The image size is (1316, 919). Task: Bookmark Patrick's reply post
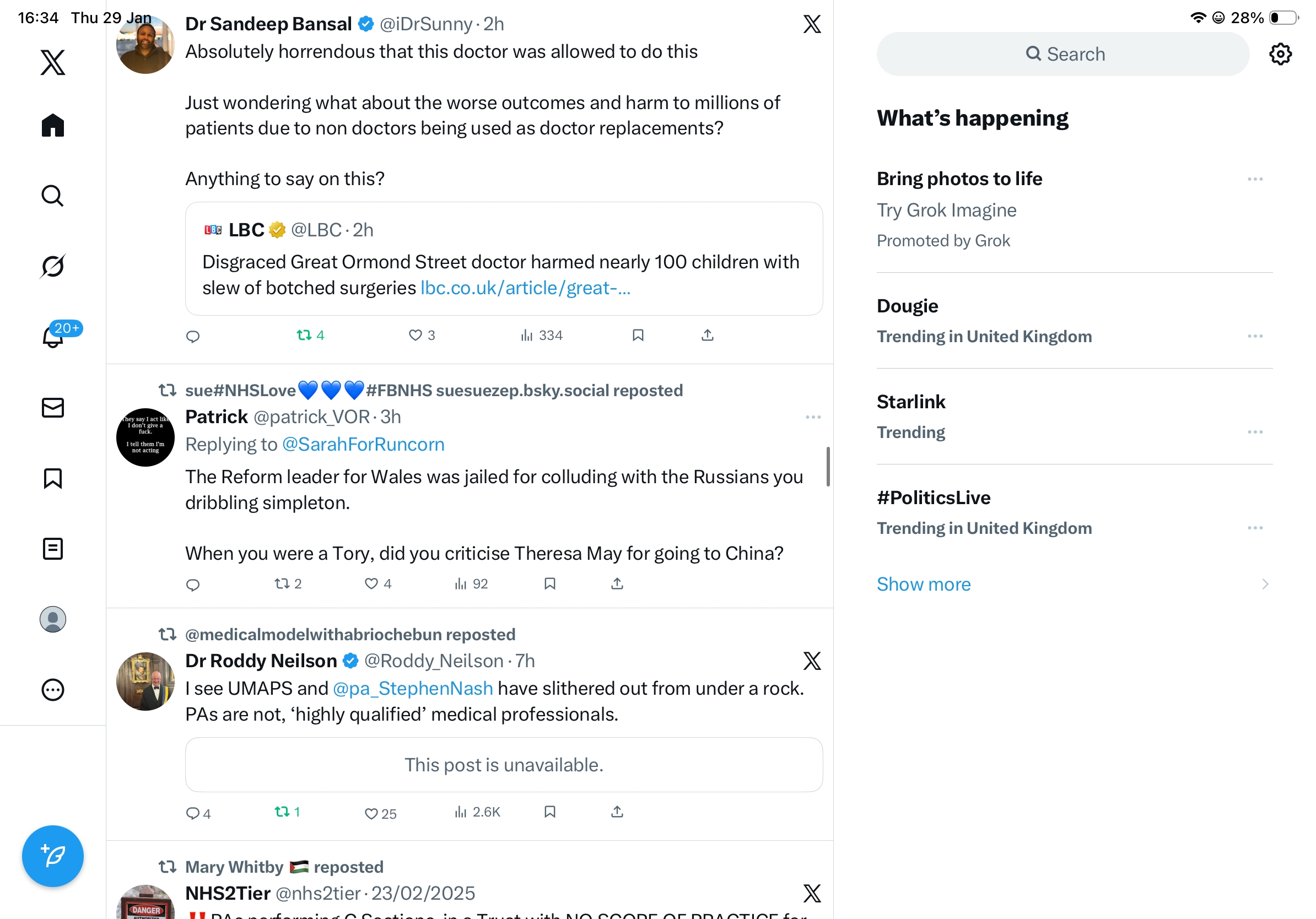[549, 583]
